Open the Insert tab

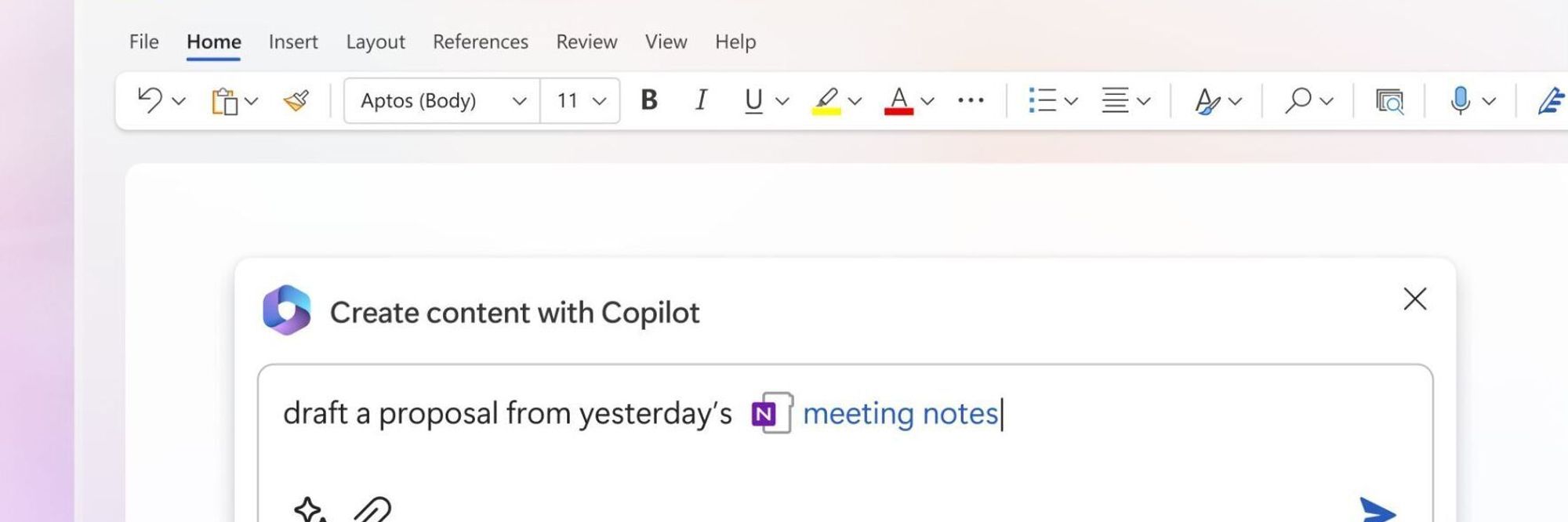point(293,42)
